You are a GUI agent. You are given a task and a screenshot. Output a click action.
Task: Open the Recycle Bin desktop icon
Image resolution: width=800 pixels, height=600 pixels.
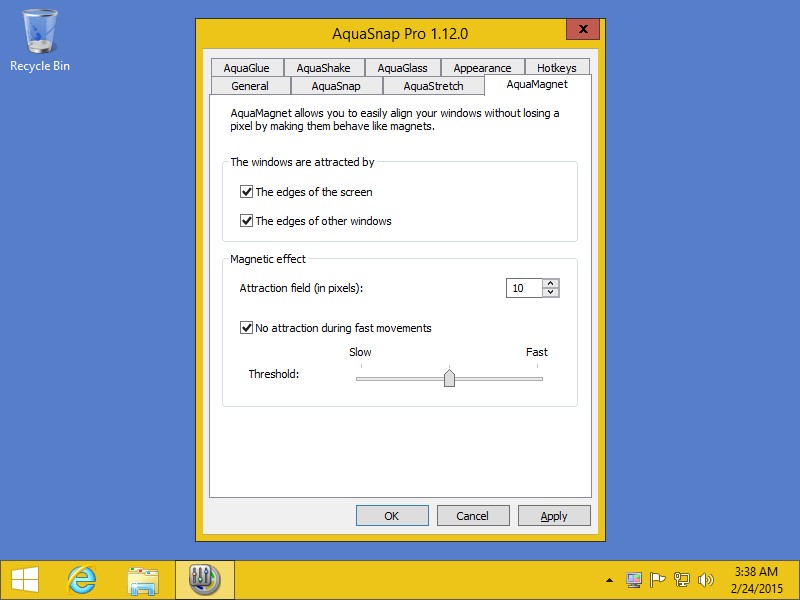39,40
